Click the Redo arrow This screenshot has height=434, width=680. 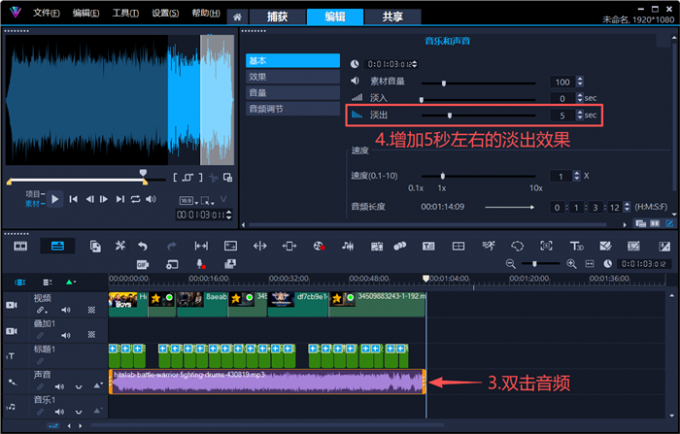pyautogui.click(x=172, y=246)
